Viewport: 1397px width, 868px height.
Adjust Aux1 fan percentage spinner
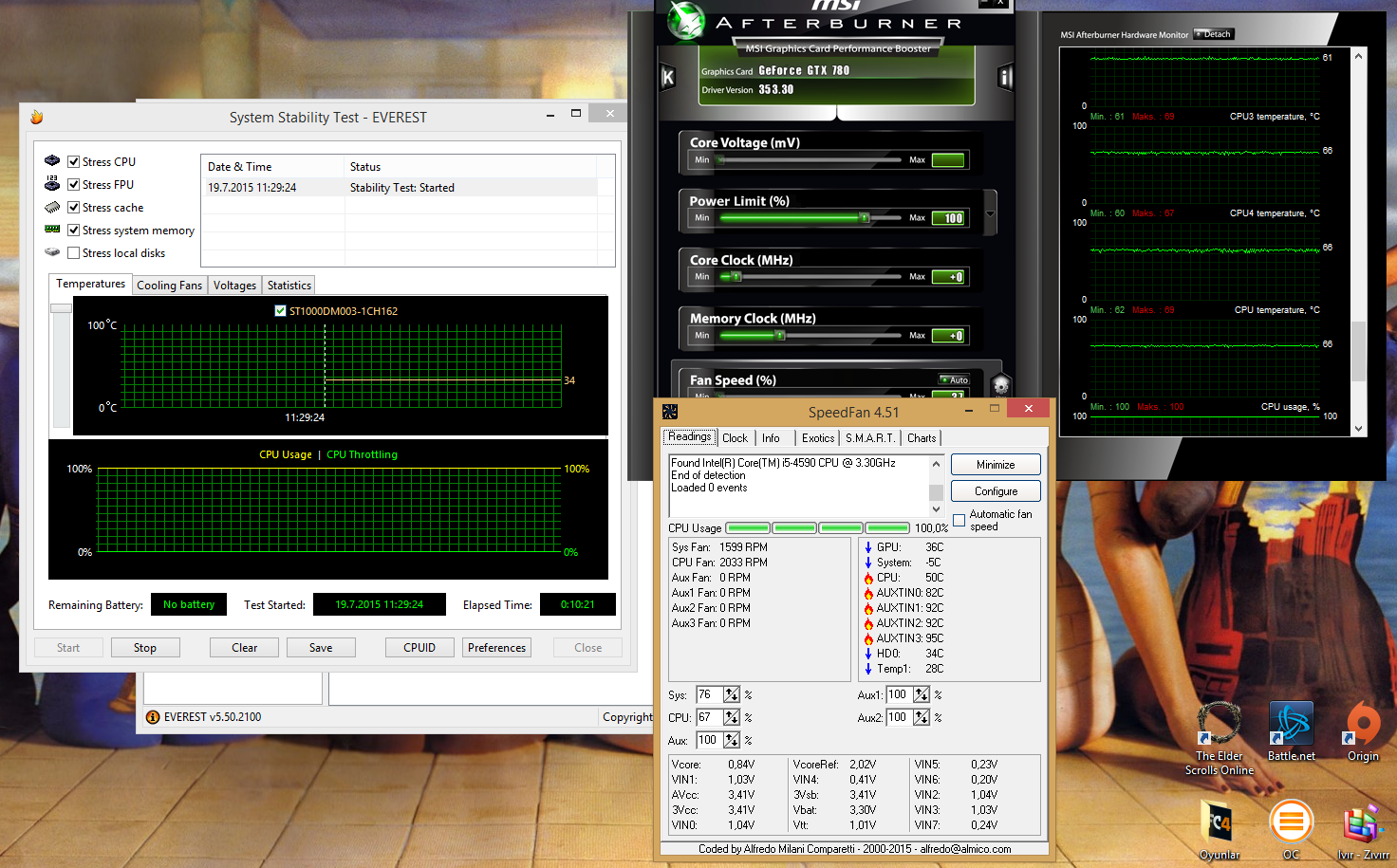coord(922,694)
